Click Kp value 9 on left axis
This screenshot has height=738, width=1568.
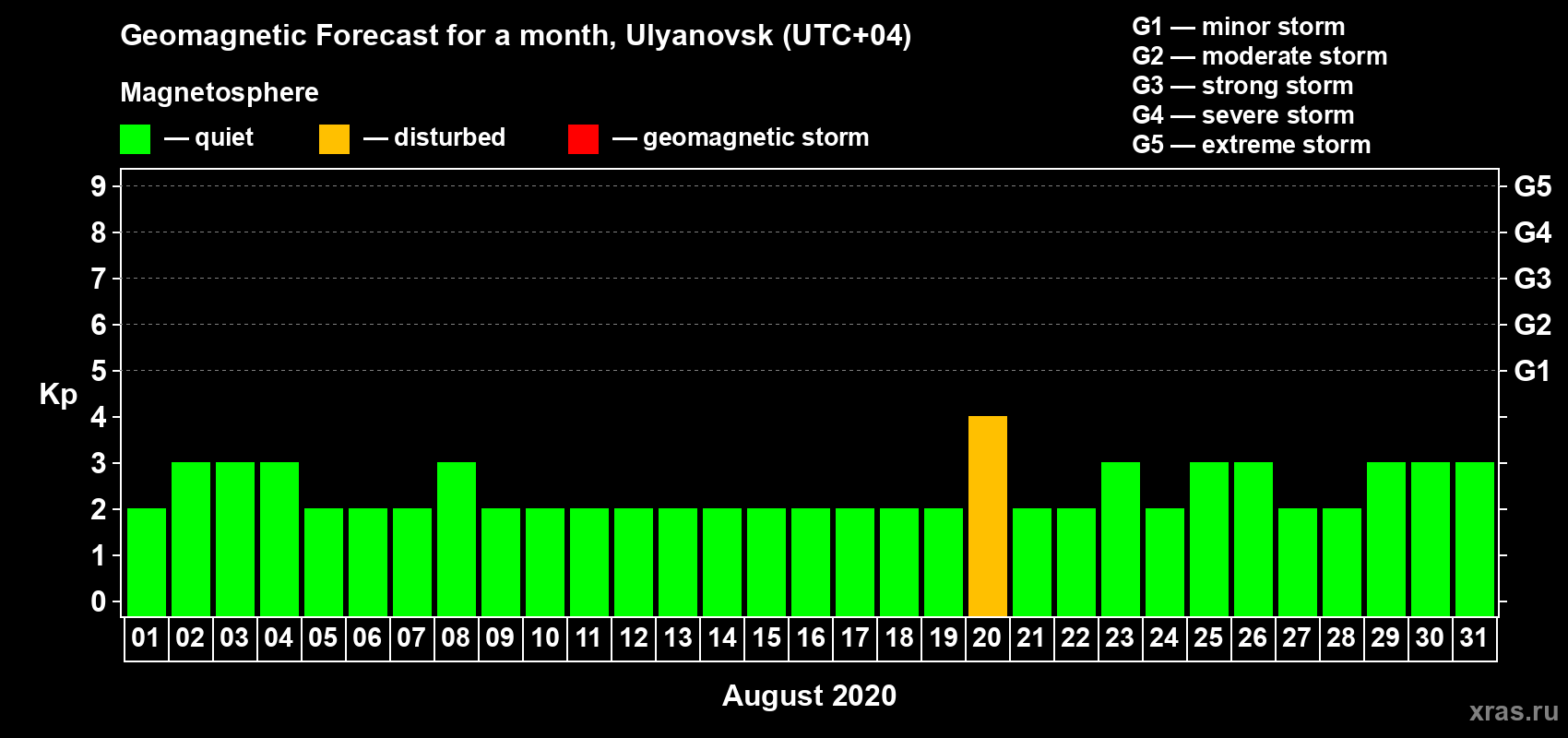(x=99, y=186)
